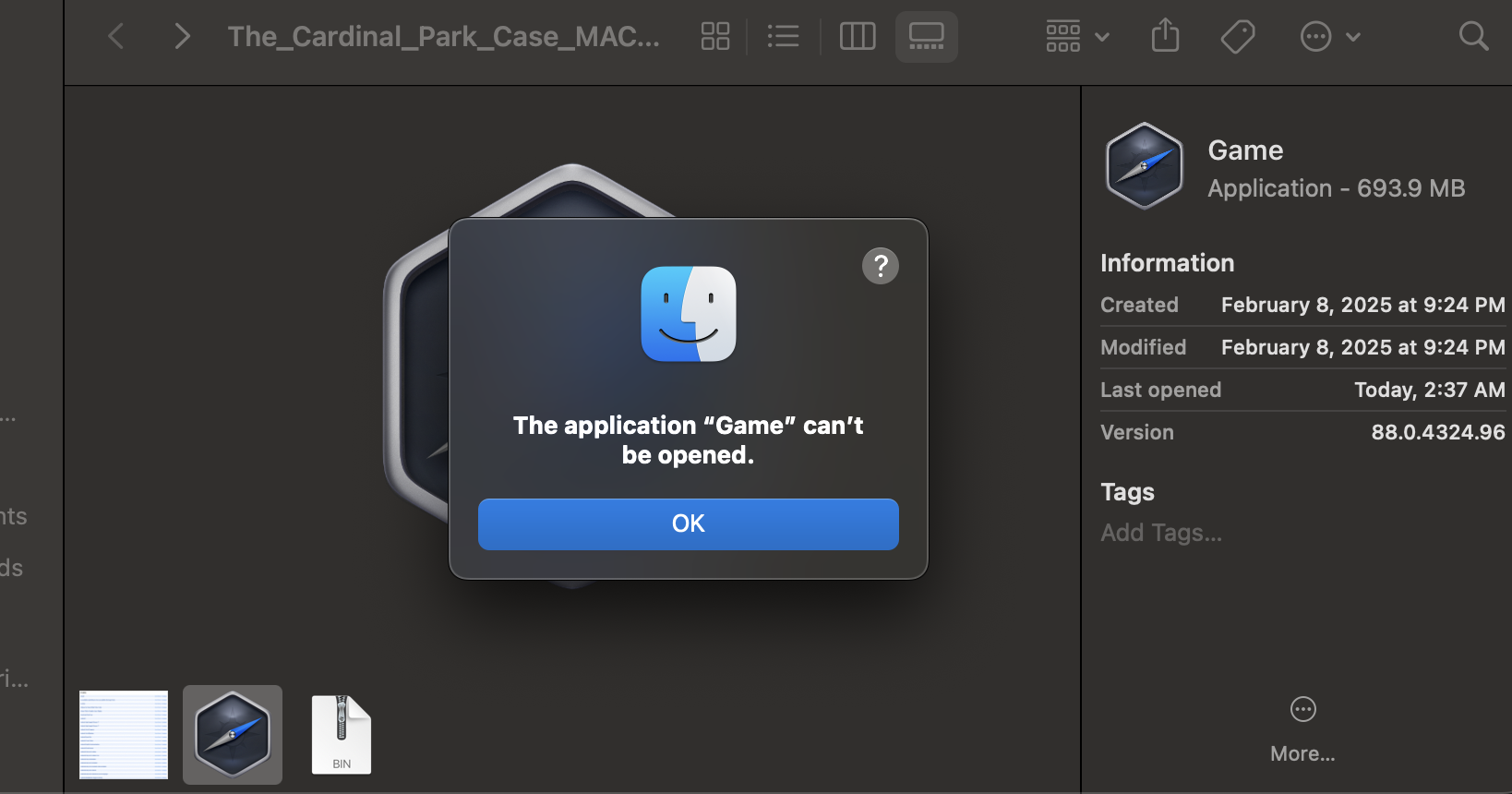The image size is (1512, 794).
Task: Open the Group By dropdown
Action: 1077,37
